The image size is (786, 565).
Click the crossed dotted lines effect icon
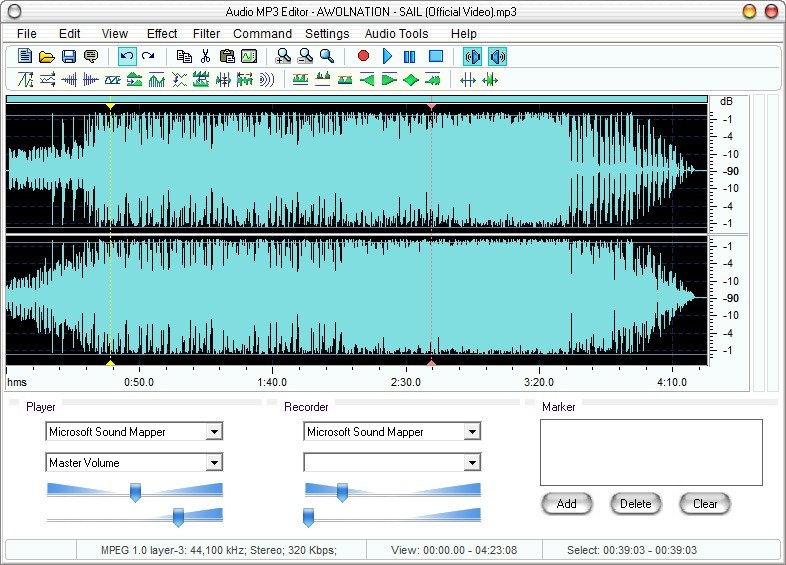(x=179, y=80)
